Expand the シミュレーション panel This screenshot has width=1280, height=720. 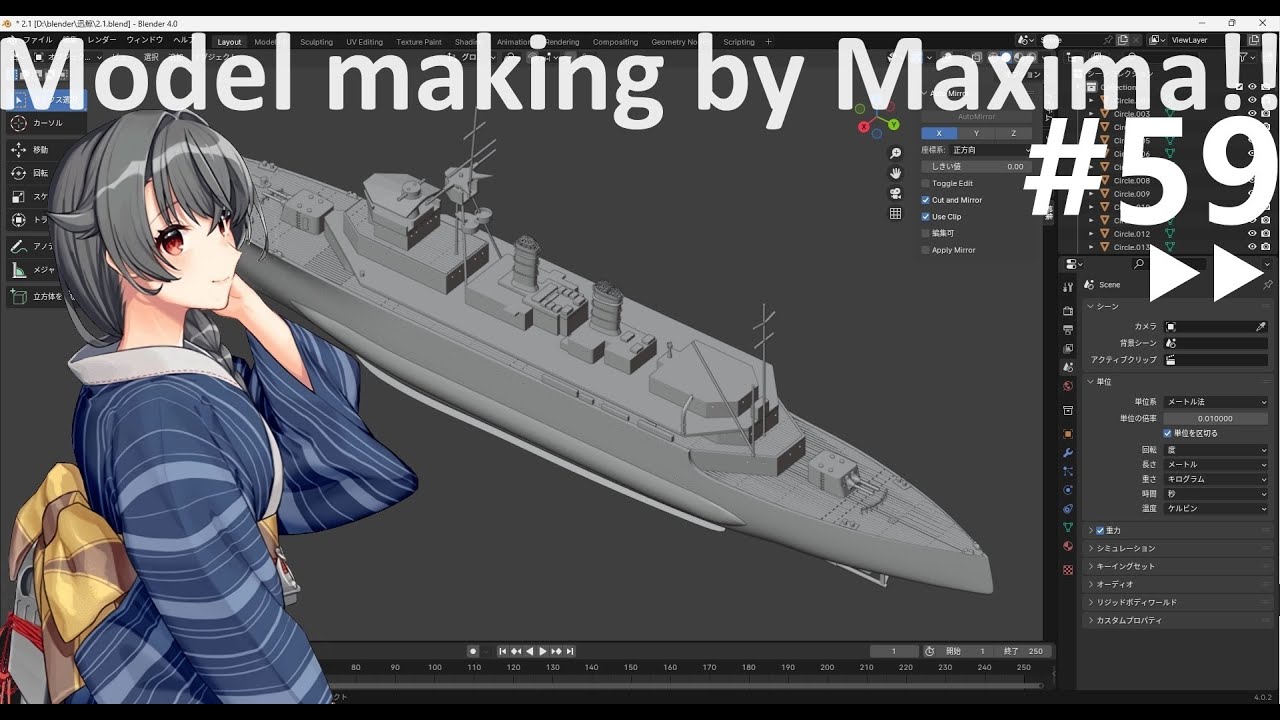[1177, 549]
